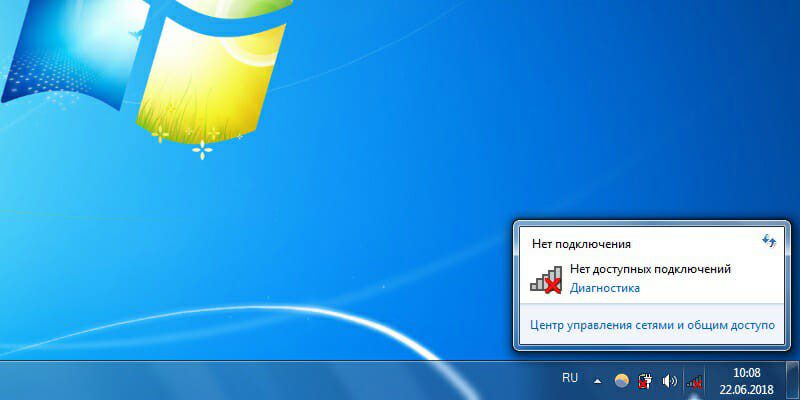Click the Диагностика link
Viewport: 800px width, 400px height.
(605, 288)
